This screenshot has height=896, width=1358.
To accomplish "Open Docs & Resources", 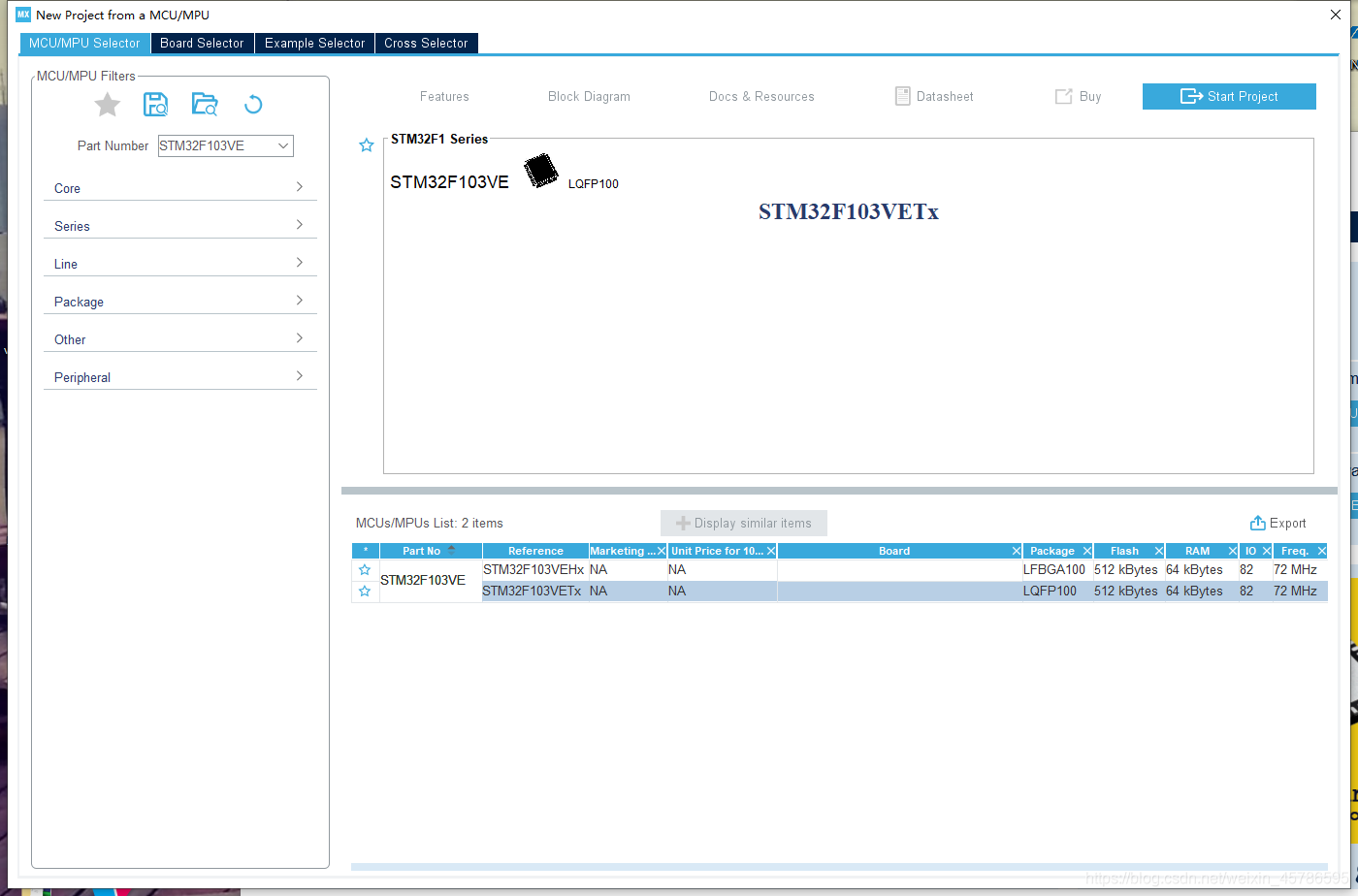I will coord(761,97).
